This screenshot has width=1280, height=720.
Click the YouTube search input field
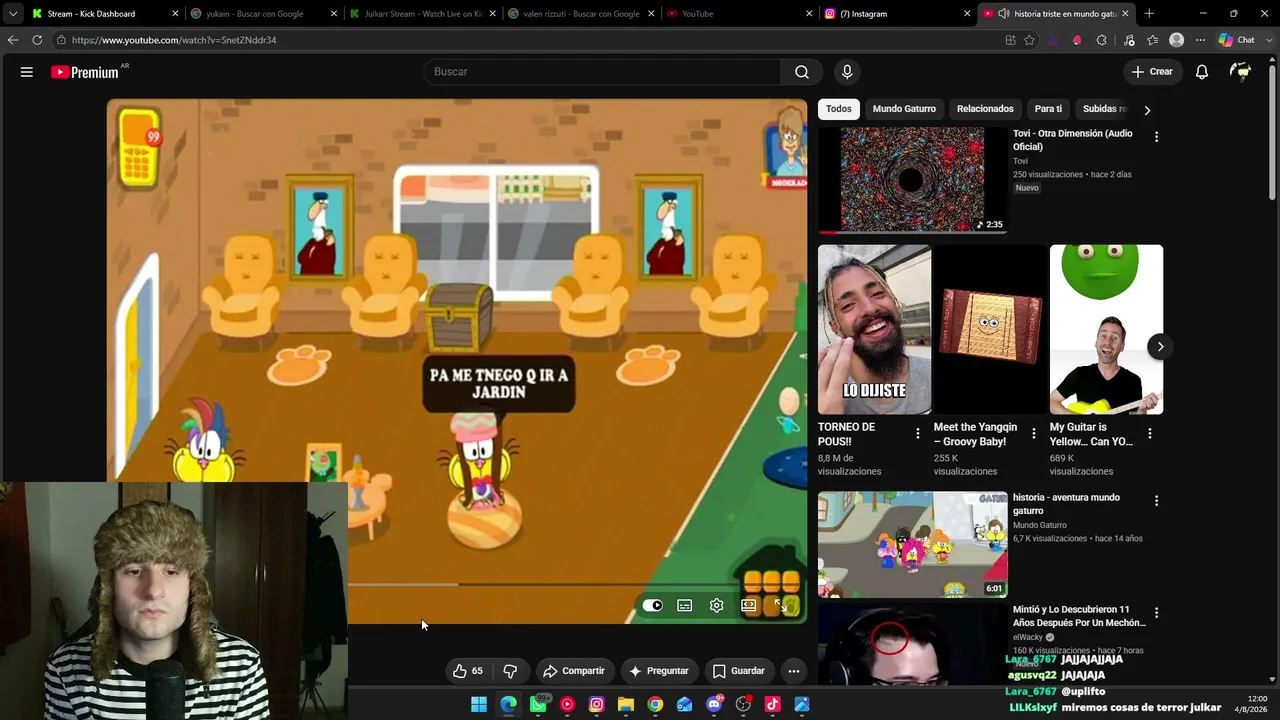click(x=602, y=72)
